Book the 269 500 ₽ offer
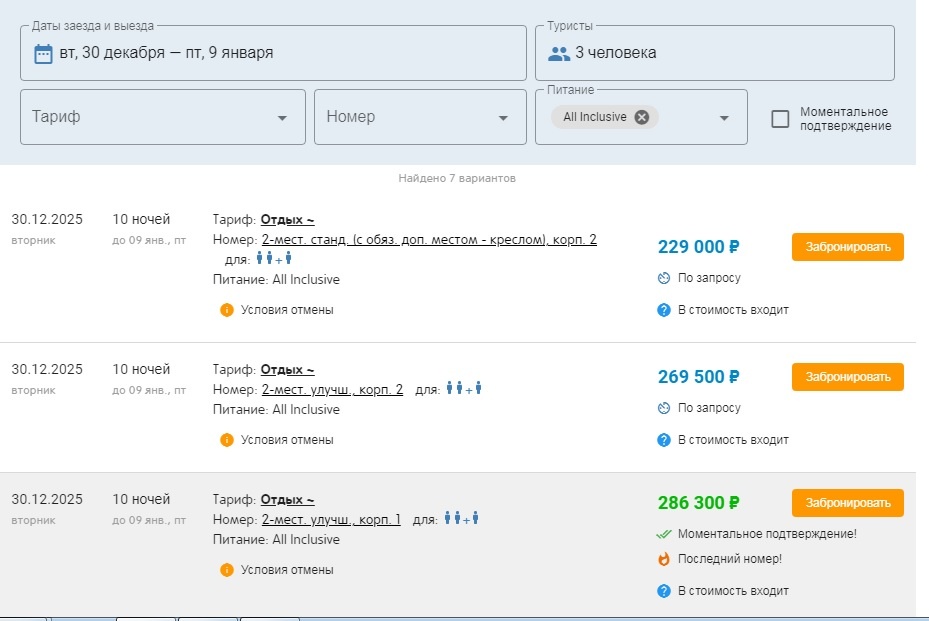Viewport: 929px width, 621px height. coord(848,377)
